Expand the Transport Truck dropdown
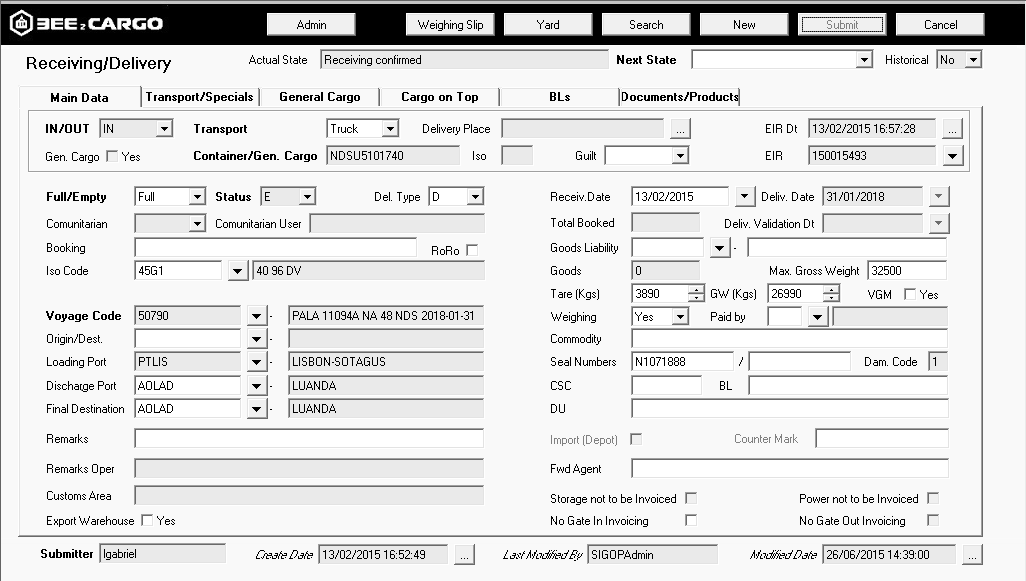The height and width of the screenshot is (581, 1026). click(x=390, y=129)
